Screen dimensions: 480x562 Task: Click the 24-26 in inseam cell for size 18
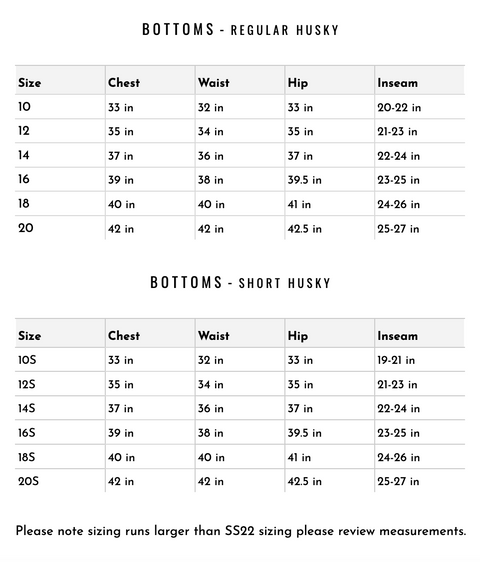pos(398,204)
